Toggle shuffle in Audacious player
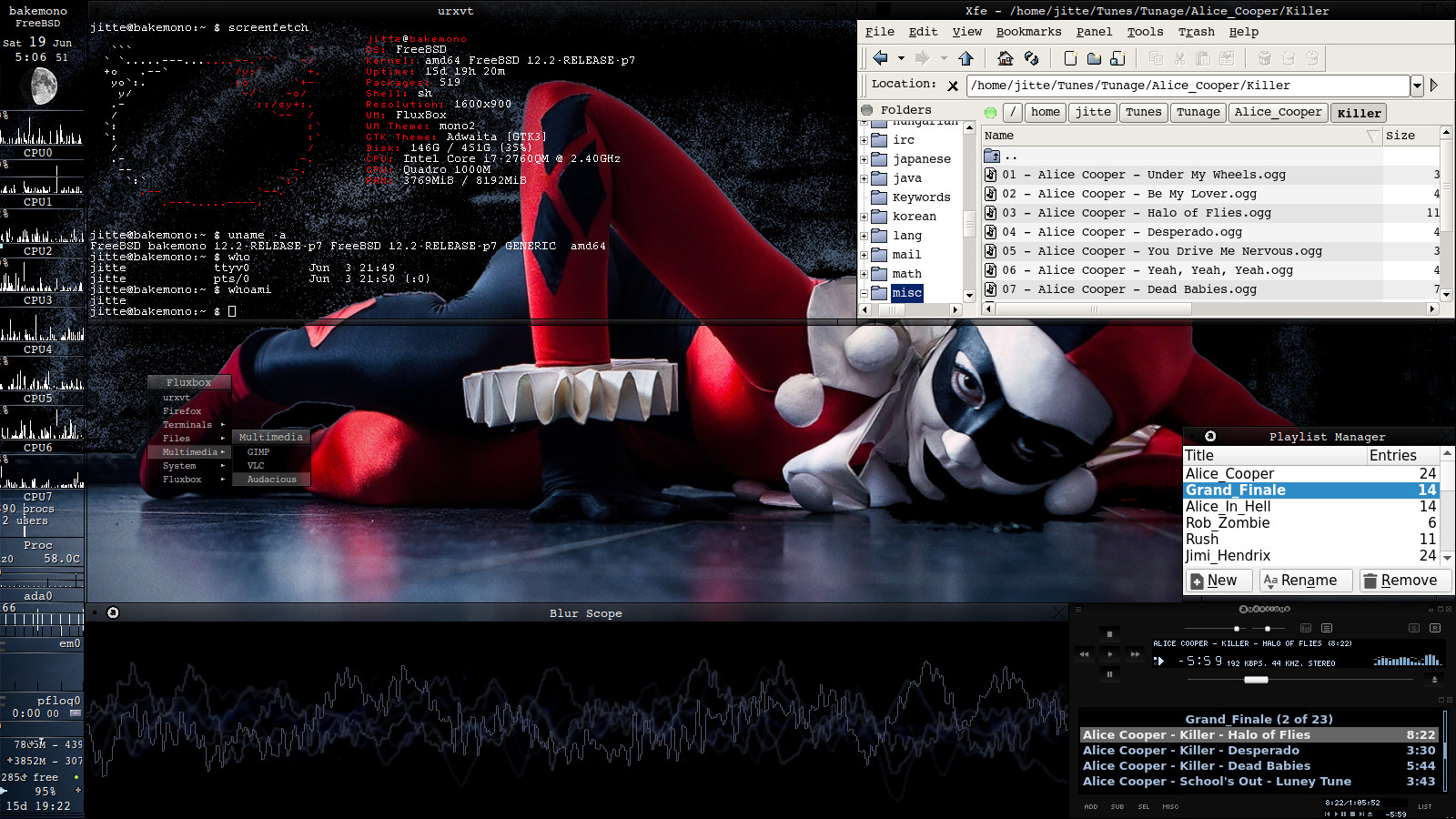This screenshot has width=1456, height=819. click(x=1413, y=628)
